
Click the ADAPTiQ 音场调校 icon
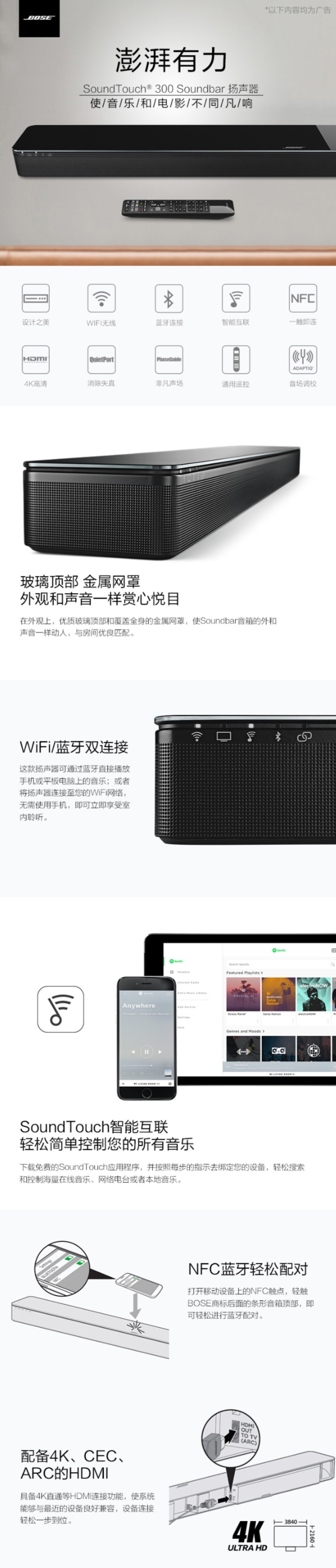pyautogui.click(x=302, y=359)
